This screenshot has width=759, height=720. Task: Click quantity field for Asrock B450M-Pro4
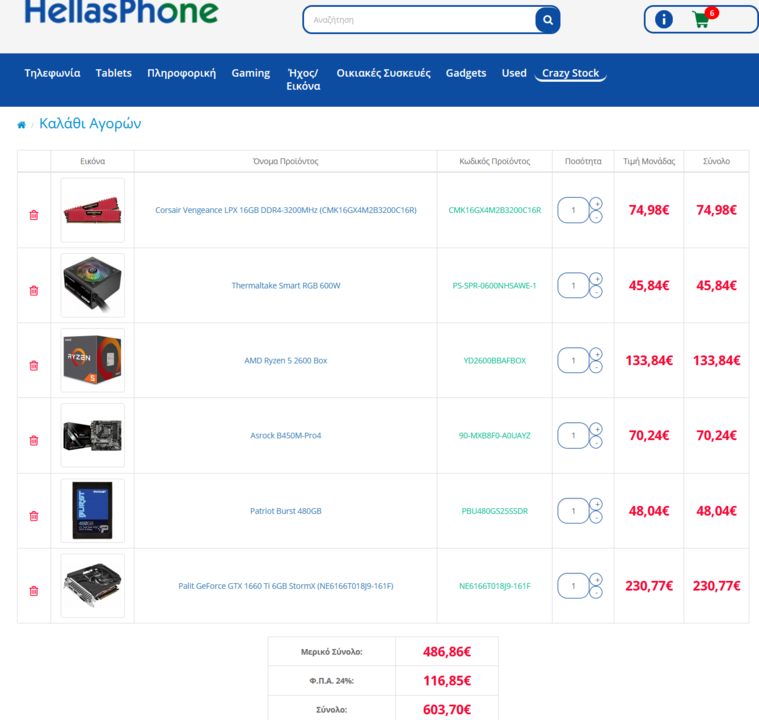574,436
